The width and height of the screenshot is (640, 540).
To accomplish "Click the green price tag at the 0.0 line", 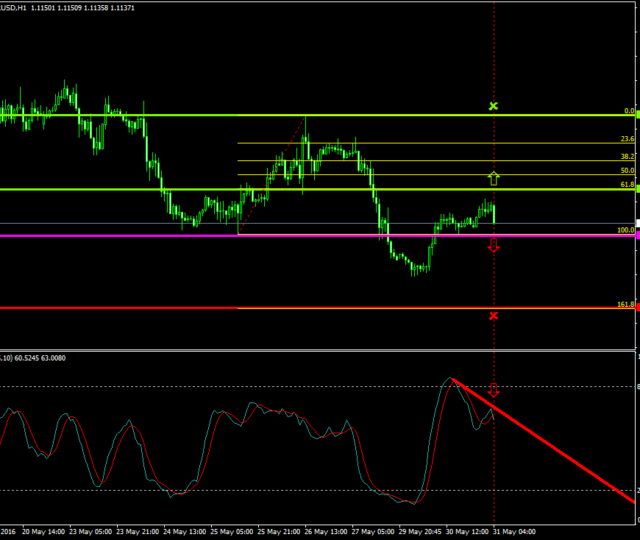I will point(637,116).
